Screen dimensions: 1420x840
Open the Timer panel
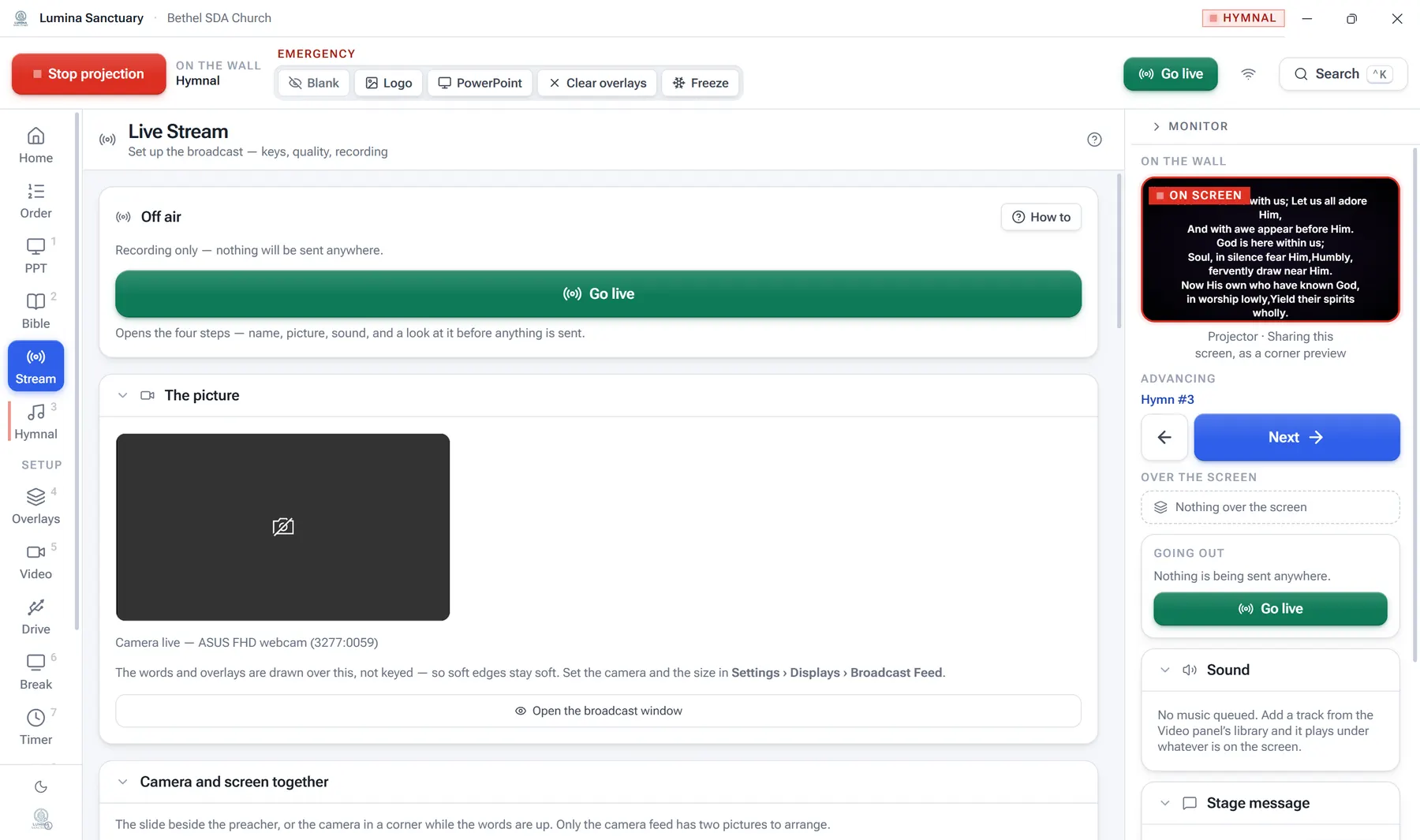point(35,727)
